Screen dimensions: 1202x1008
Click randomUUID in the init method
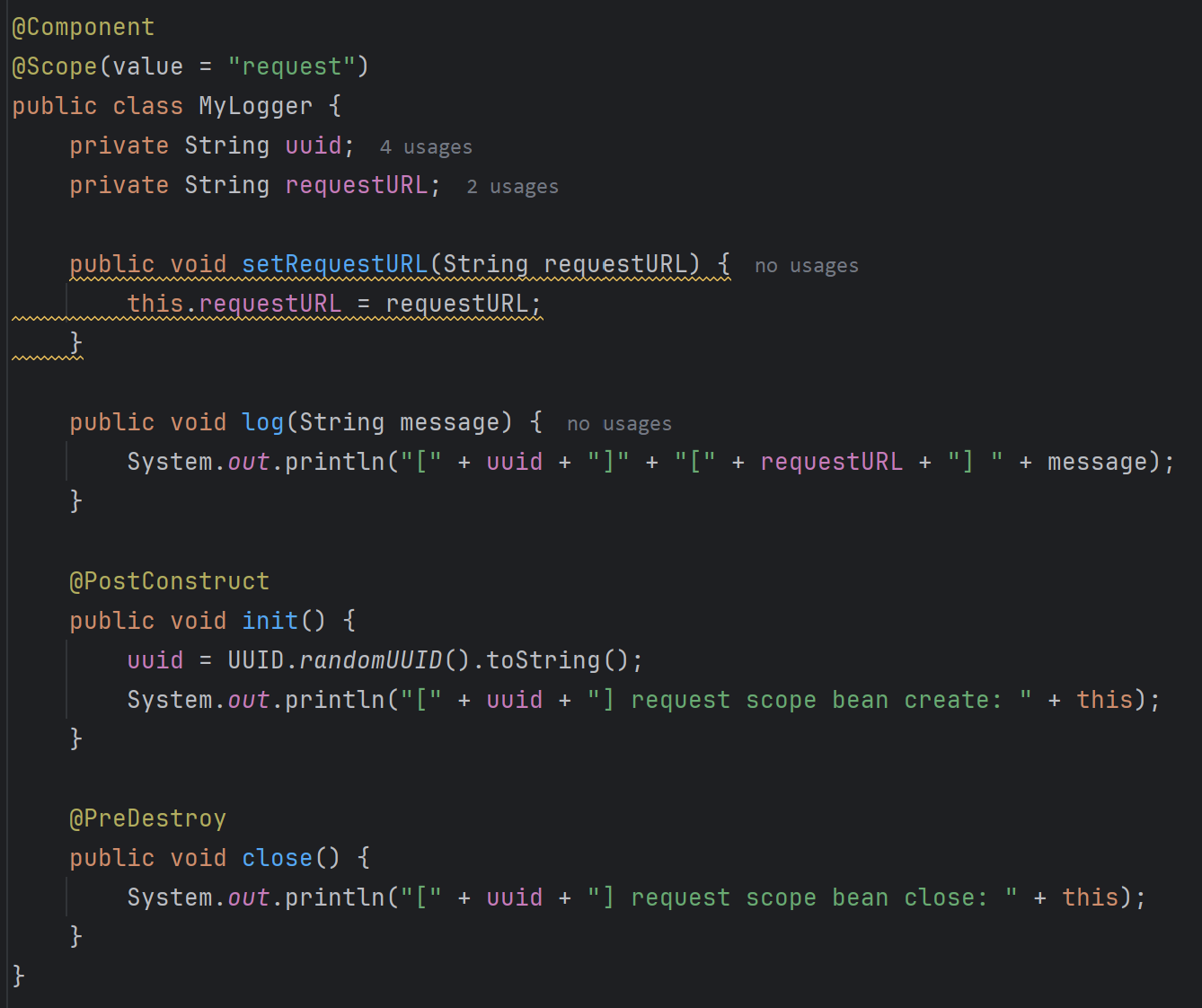tap(371, 660)
